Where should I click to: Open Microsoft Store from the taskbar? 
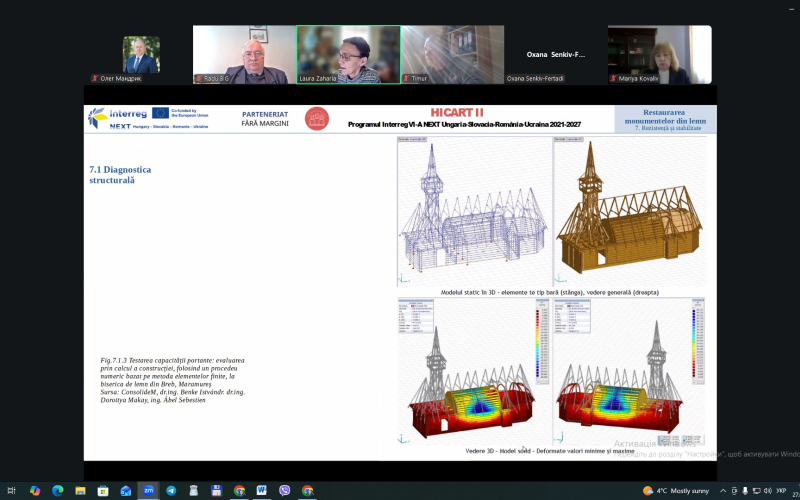click(x=103, y=490)
